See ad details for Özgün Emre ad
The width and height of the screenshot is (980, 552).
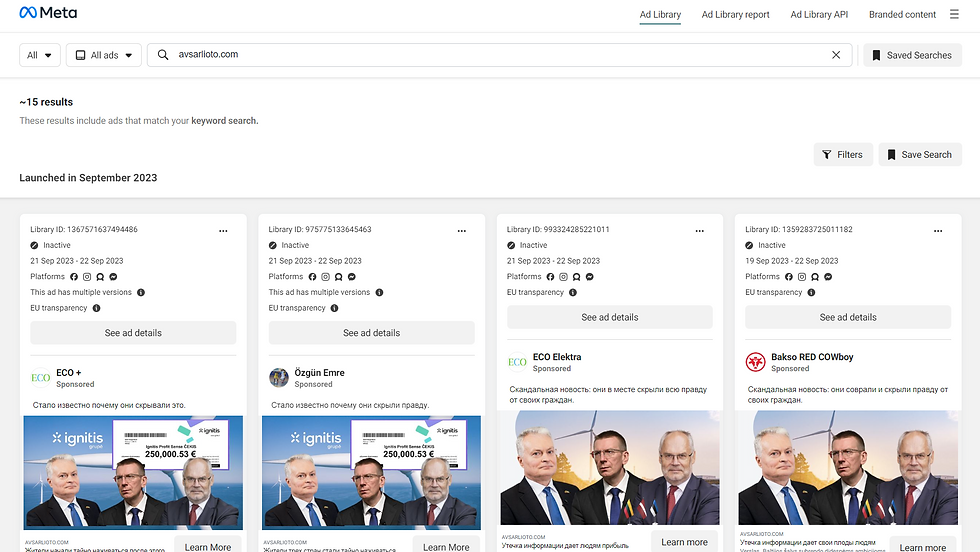(371, 333)
